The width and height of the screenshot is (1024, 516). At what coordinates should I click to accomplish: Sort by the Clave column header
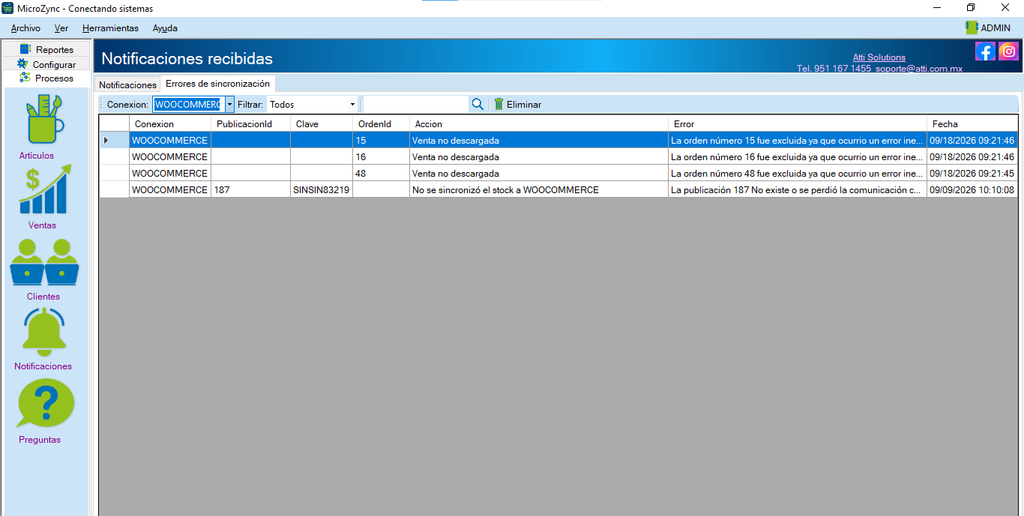tap(321, 123)
